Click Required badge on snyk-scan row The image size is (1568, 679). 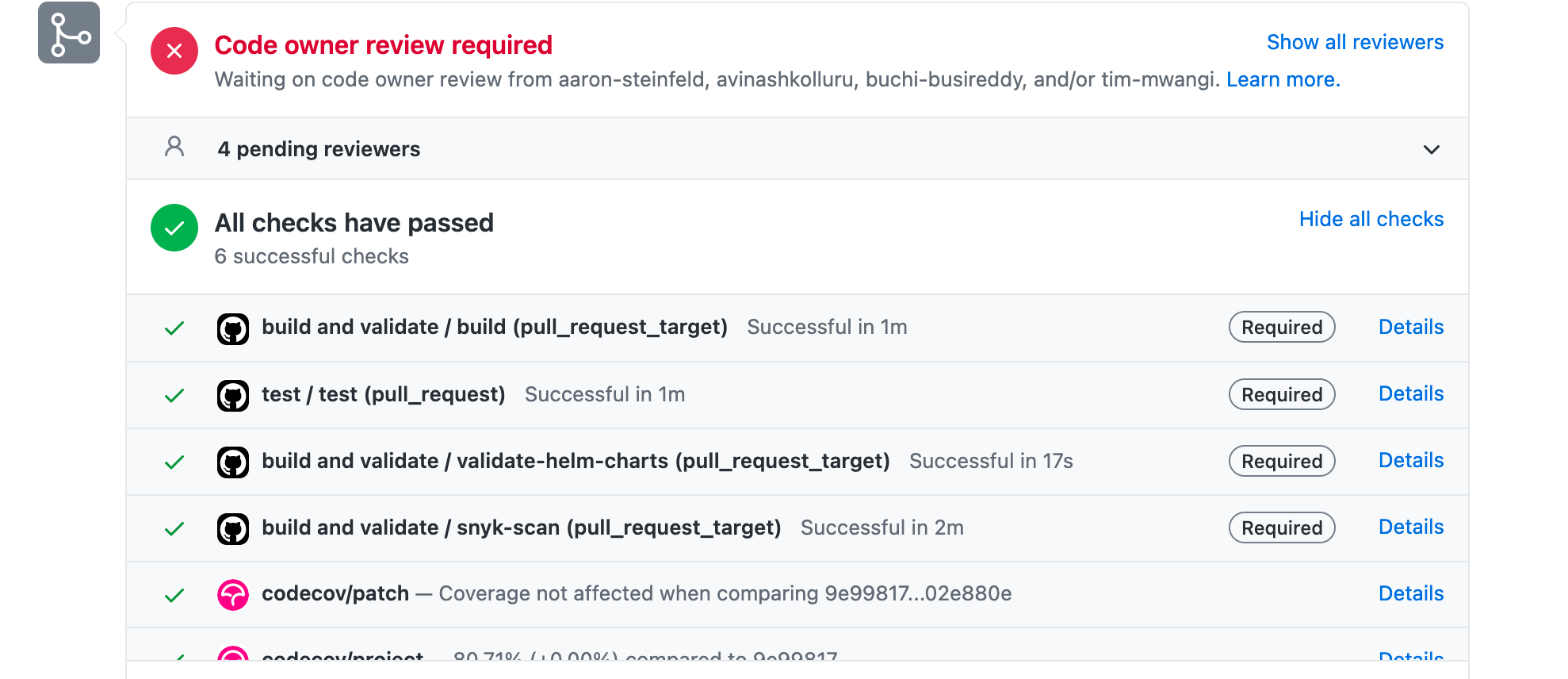coord(1282,527)
